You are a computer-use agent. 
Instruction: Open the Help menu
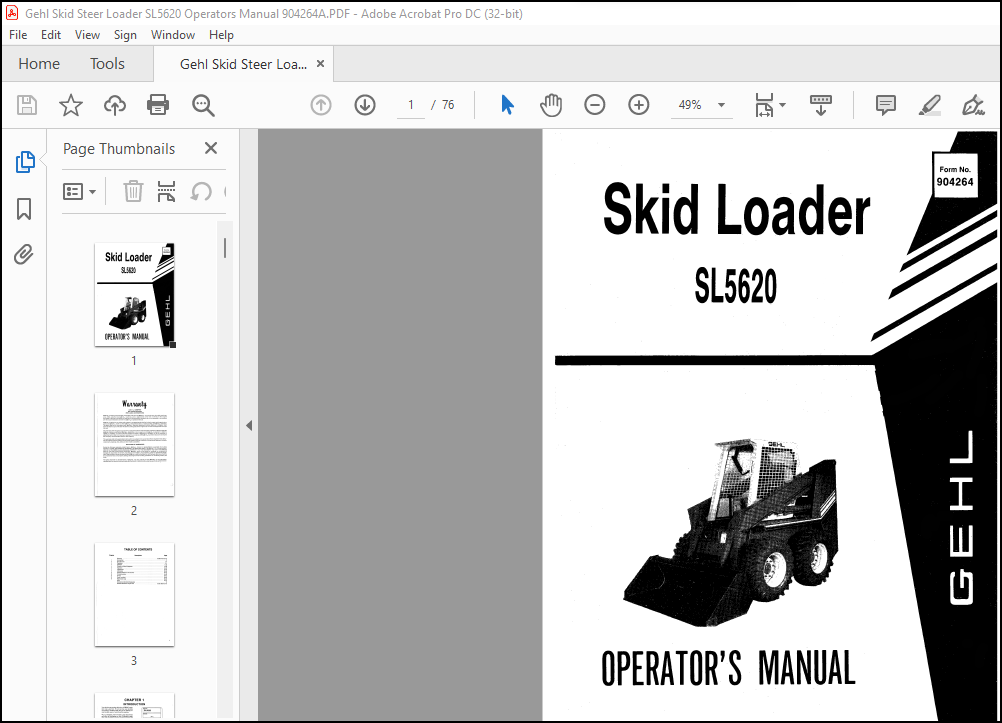[221, 35]
